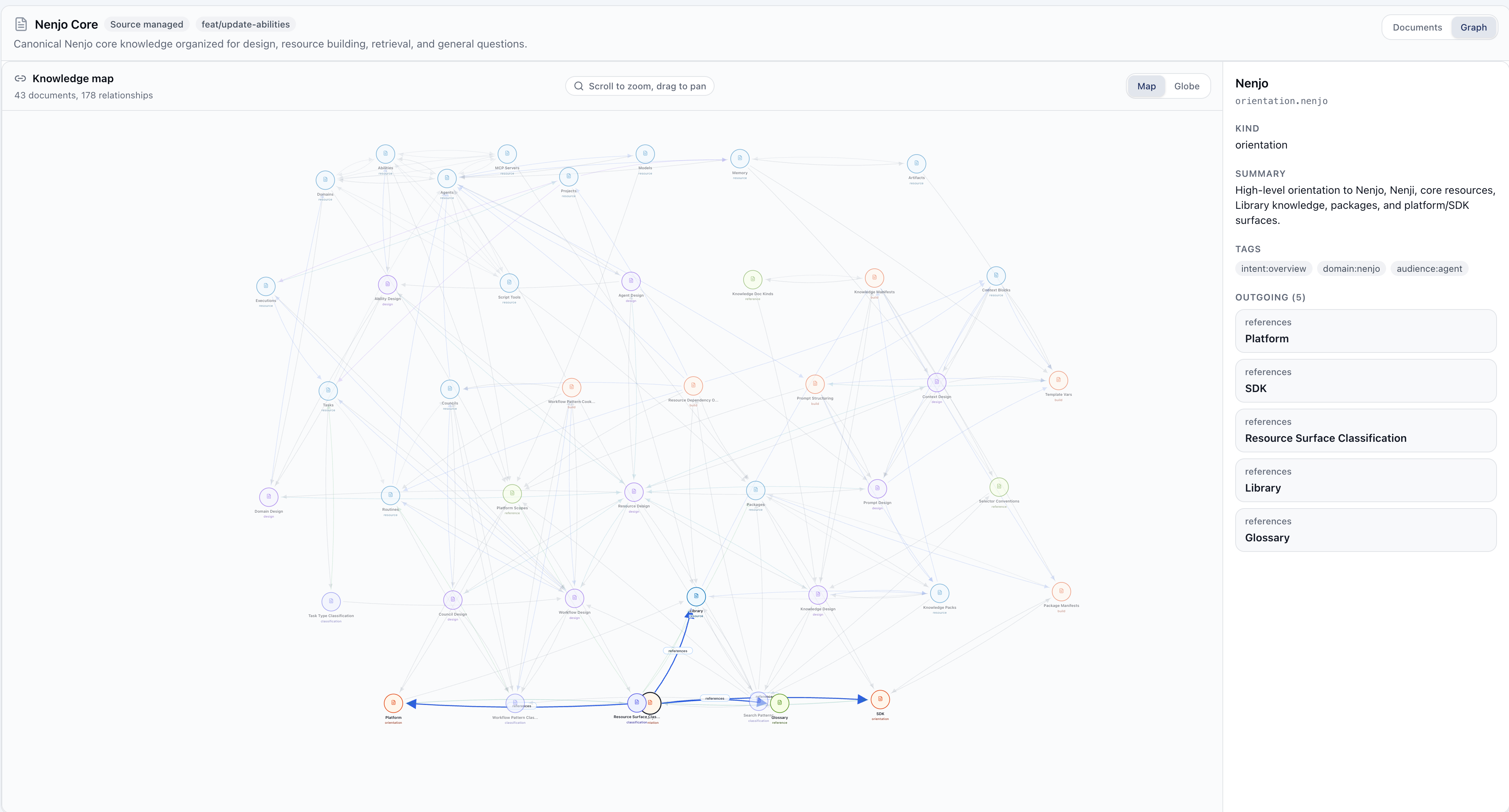The image size is (1509, 812).
Task: Open the Library outgoing reference card
Action: (x=1365, y=480)
